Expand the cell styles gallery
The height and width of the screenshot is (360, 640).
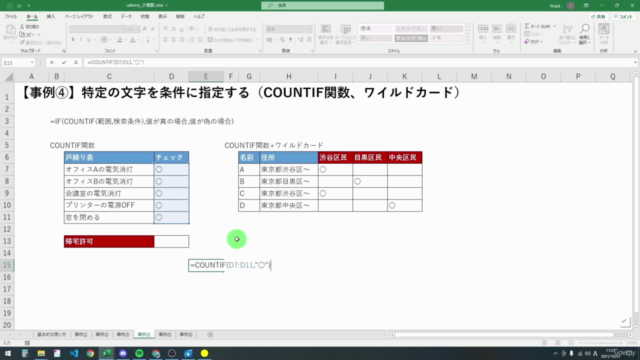point(467,41)
